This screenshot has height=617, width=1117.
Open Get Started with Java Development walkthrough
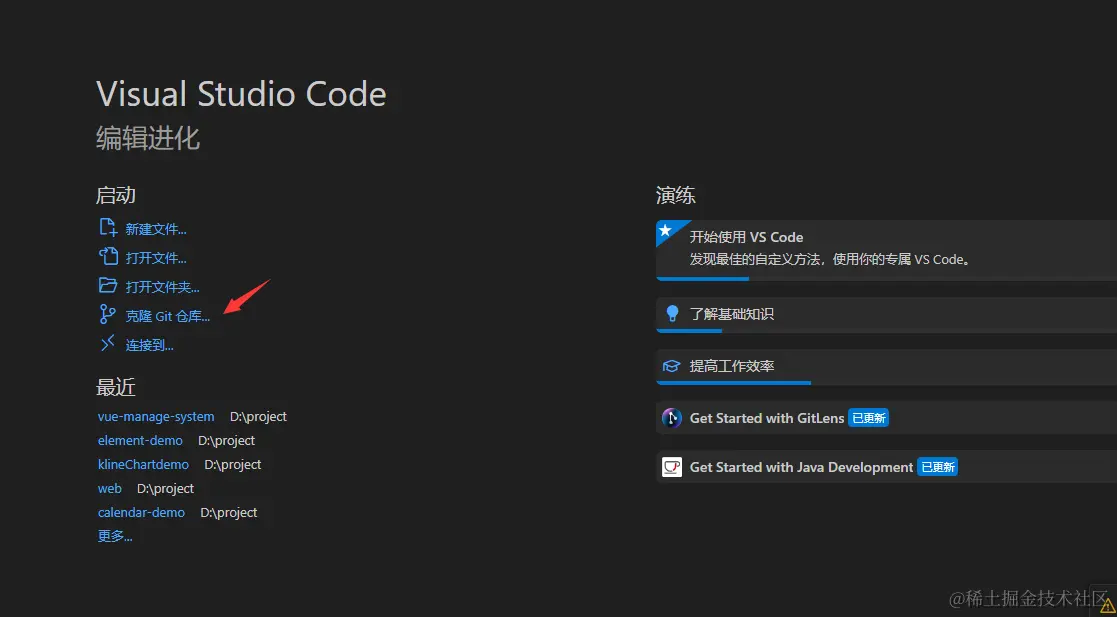coord(886,467)
